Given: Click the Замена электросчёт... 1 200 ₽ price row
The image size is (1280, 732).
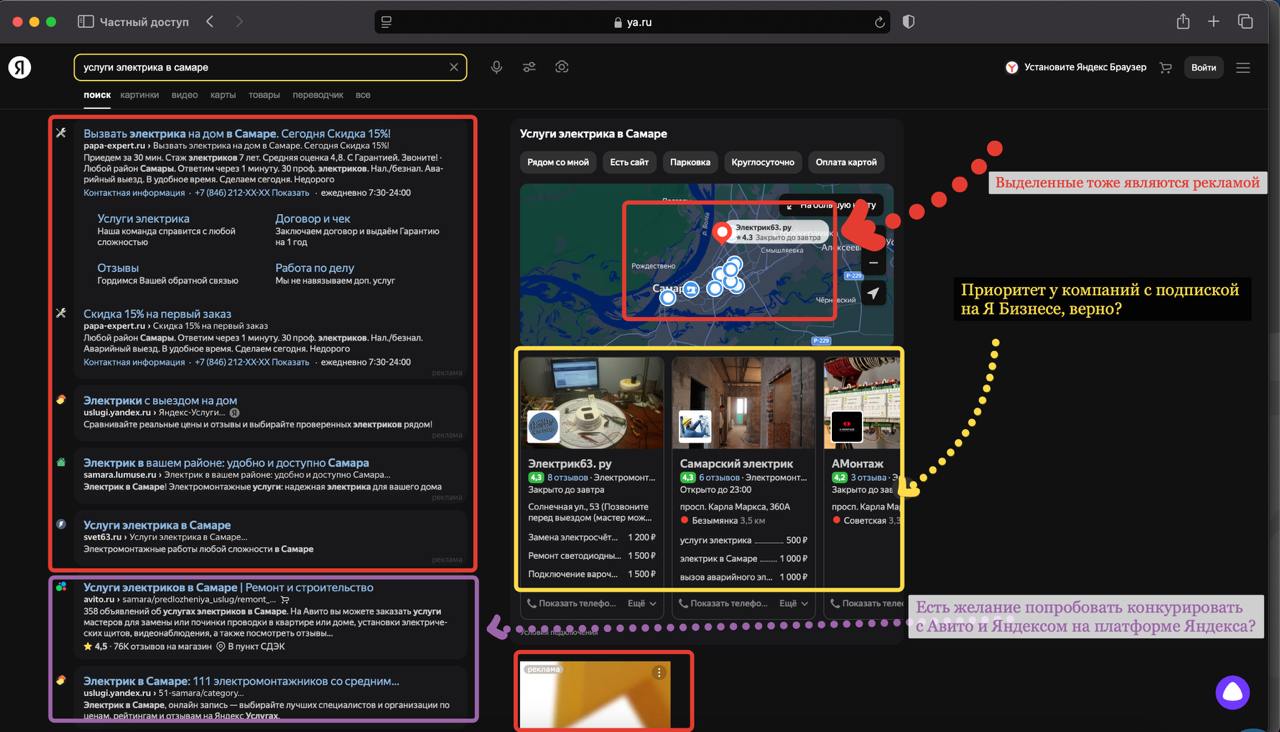Looking at the screenshot, I should coord(592,538).
